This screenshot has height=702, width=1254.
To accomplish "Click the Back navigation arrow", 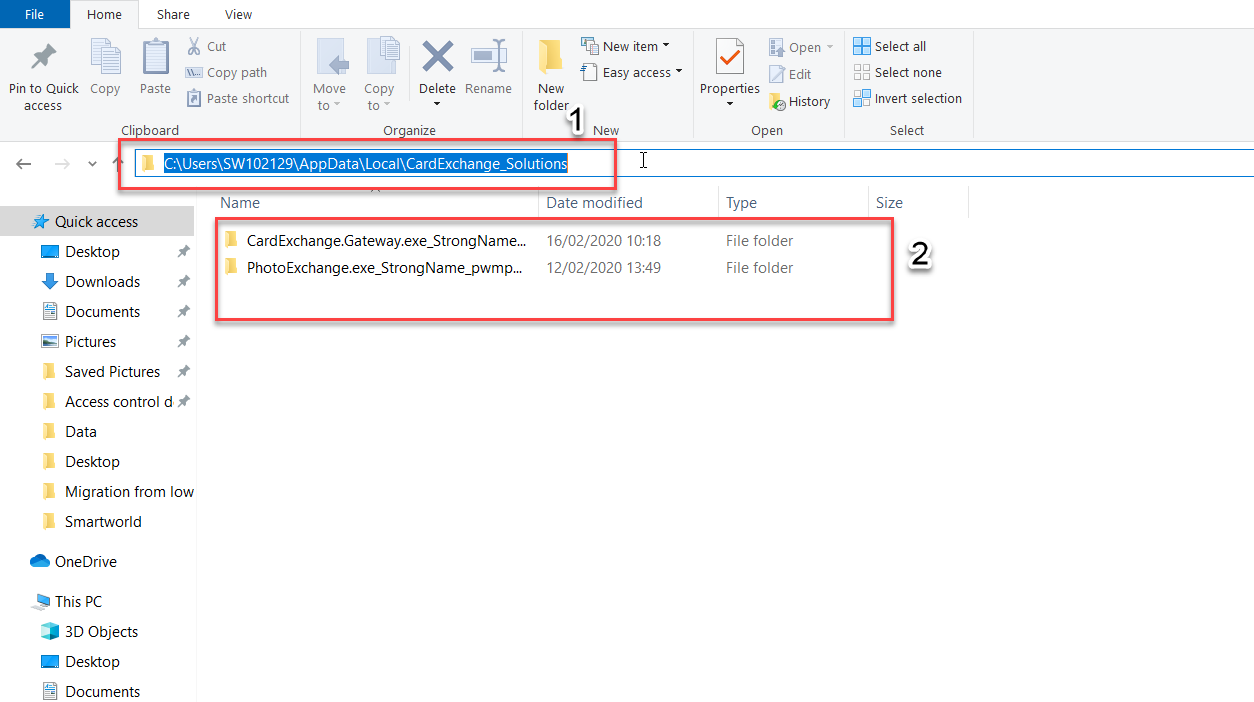I will (24, 163).
